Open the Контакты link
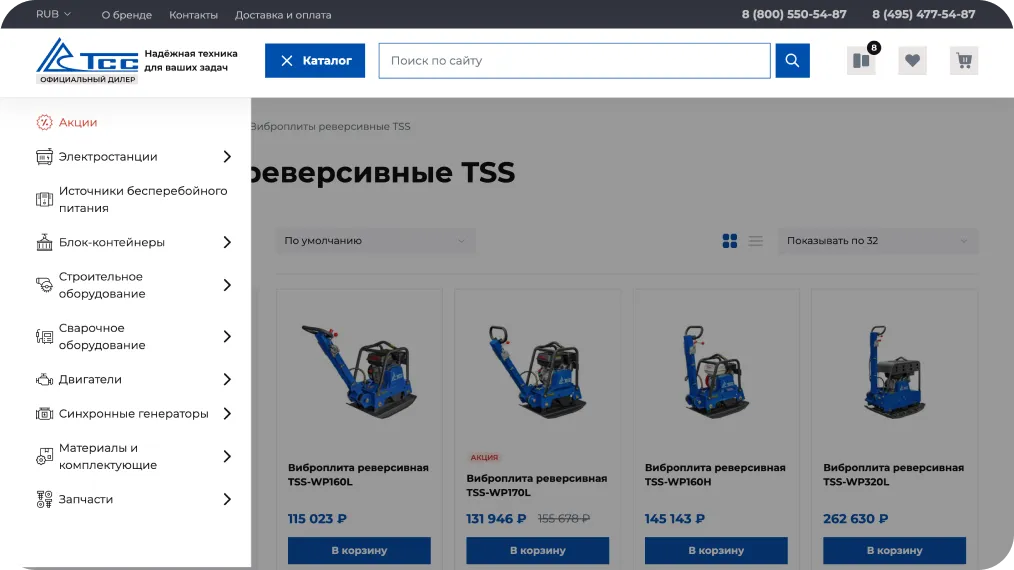Screen dimensions: 1014x570 [x=193, y=15]
